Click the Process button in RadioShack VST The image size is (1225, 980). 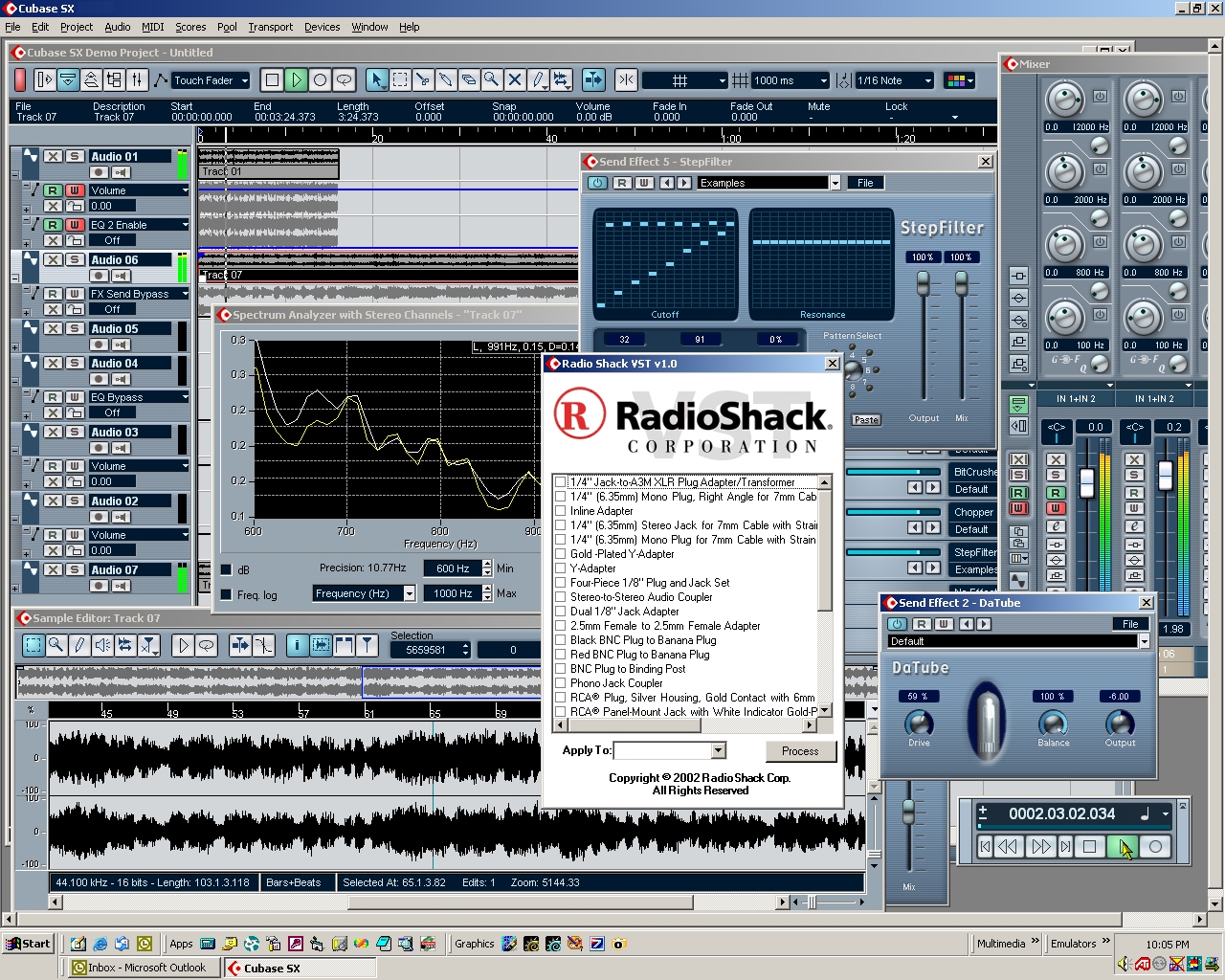(800, 750)
